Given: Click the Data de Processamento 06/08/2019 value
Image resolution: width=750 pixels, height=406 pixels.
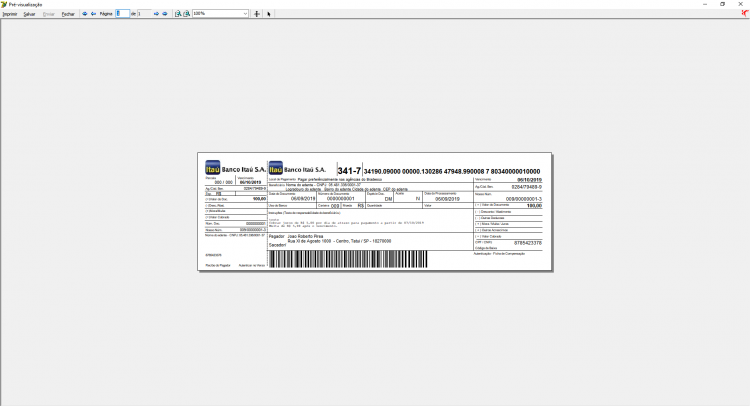Looking at the screenshot, I should [447, 199].
